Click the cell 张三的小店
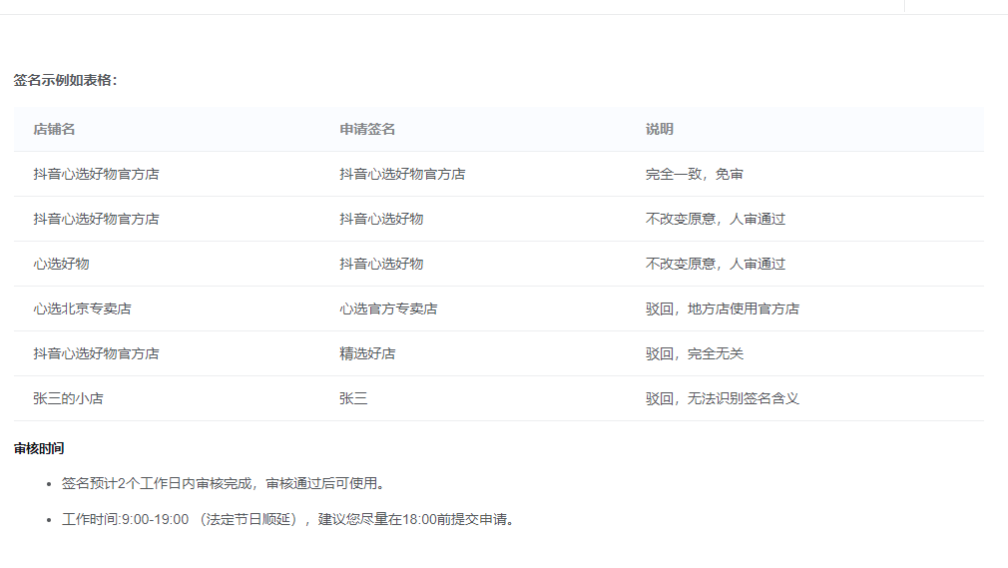The width and height of the screenshot is (1008, 568). pyautogui.click(x=68, y=399)
